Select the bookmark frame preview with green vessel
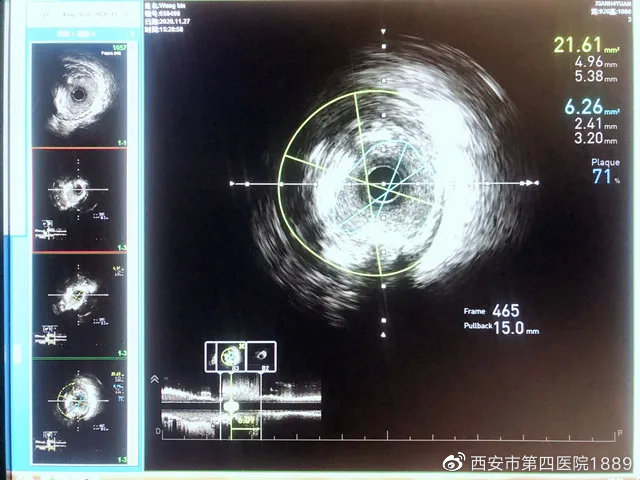The width and height of the screenshot is (640, 480). pos(232,355)
